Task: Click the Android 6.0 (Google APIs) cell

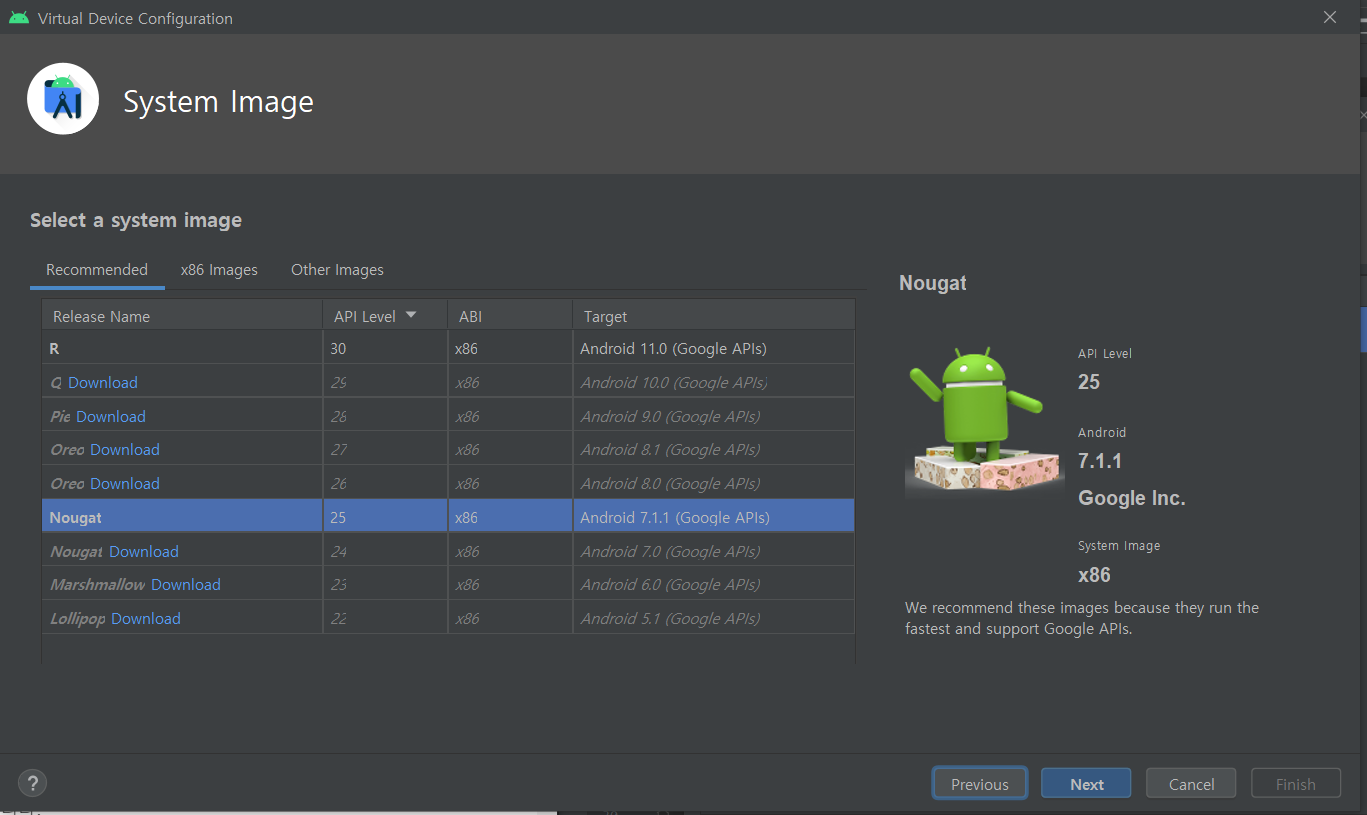Action: click(x=714, y=584)
